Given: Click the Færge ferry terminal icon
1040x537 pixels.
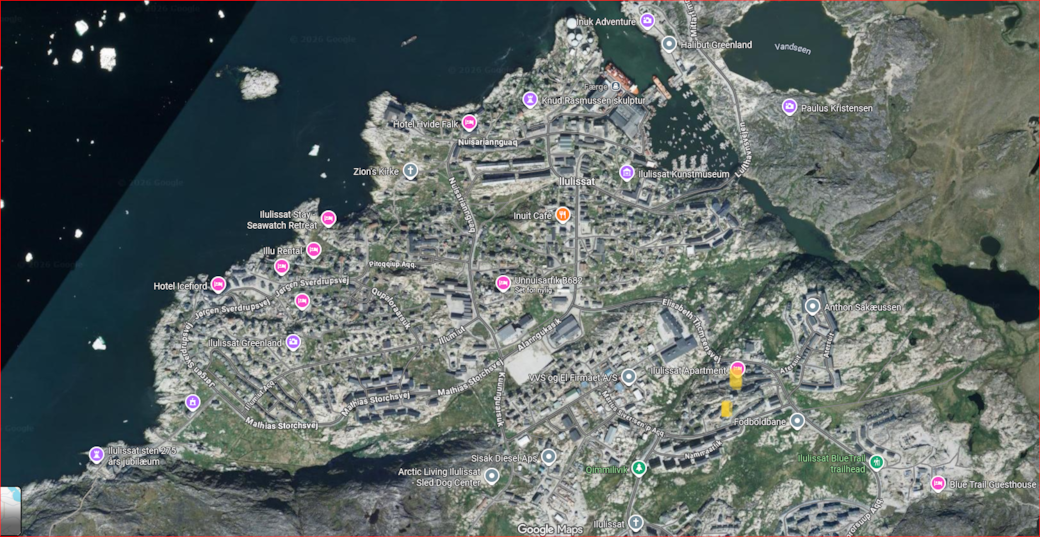Looking at the screenshot, I should point(616,86).
